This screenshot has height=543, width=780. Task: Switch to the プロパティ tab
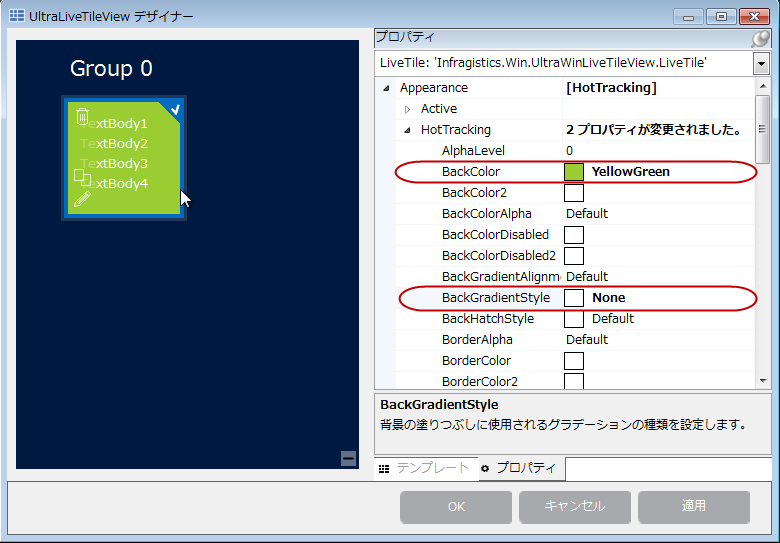522,468
